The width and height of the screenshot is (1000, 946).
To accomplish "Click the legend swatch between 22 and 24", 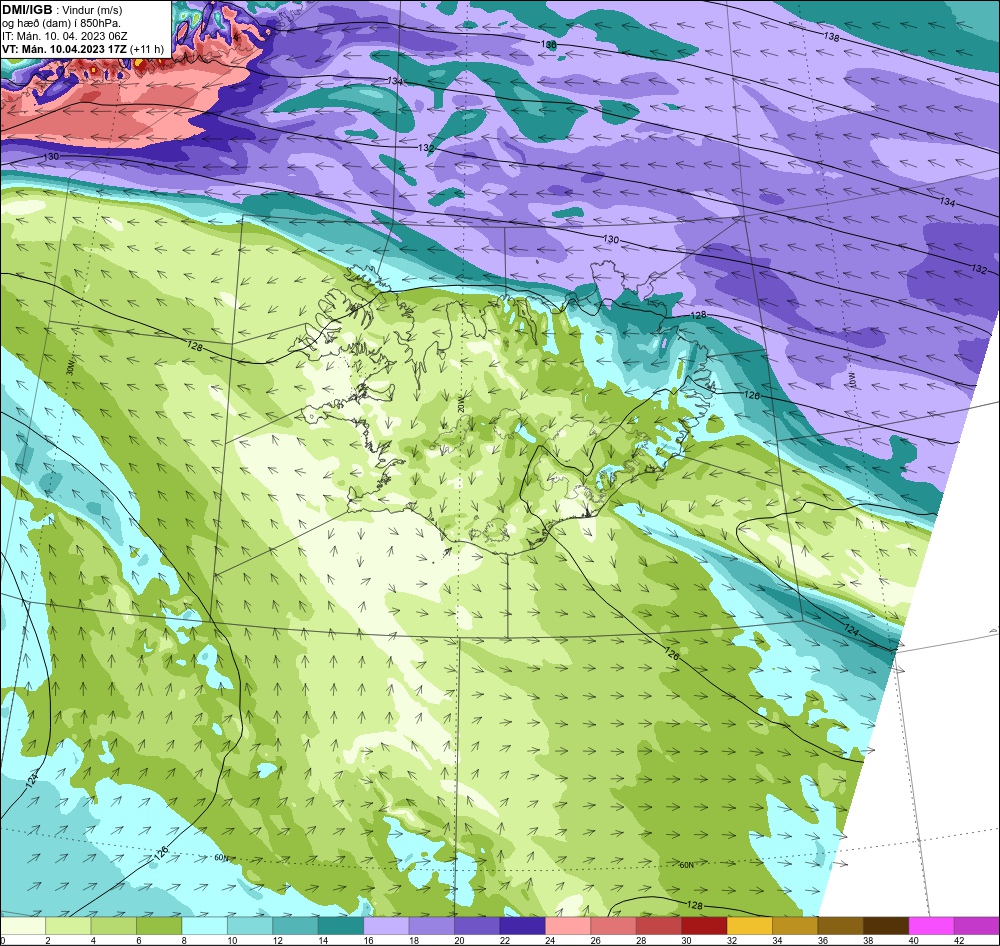I will point(522,925).
